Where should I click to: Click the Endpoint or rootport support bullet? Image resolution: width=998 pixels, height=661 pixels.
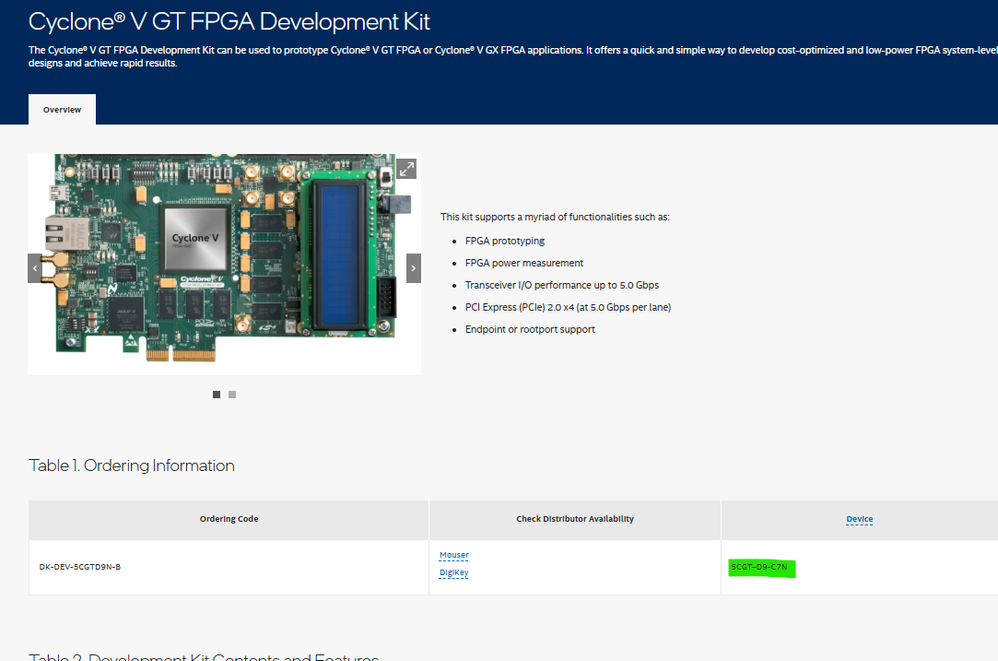[x=529, y=329]
